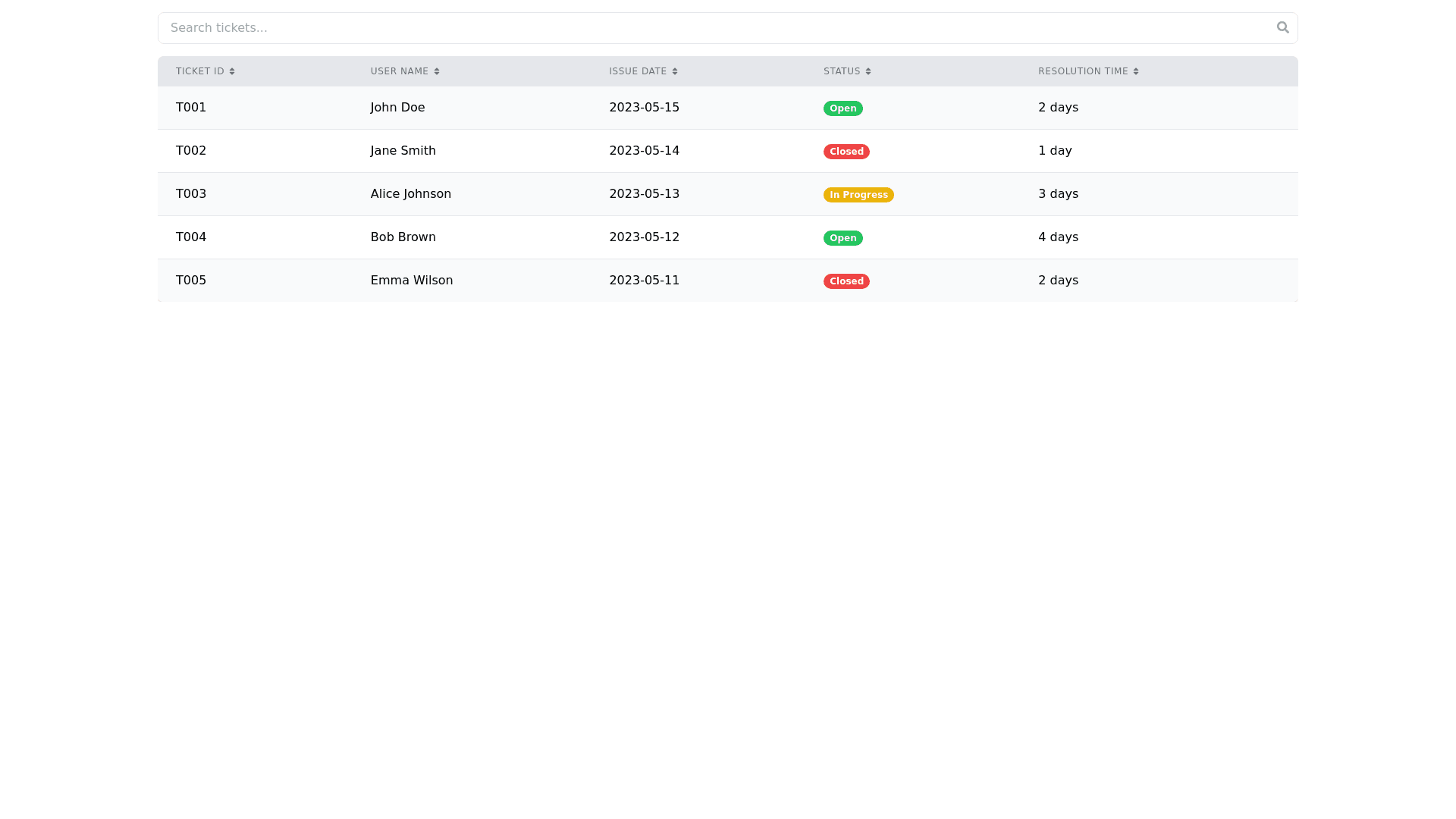Click Closed badge for Emma Wilson
This screenshot has height=819, width=1456.
click(x=846, y=281)
